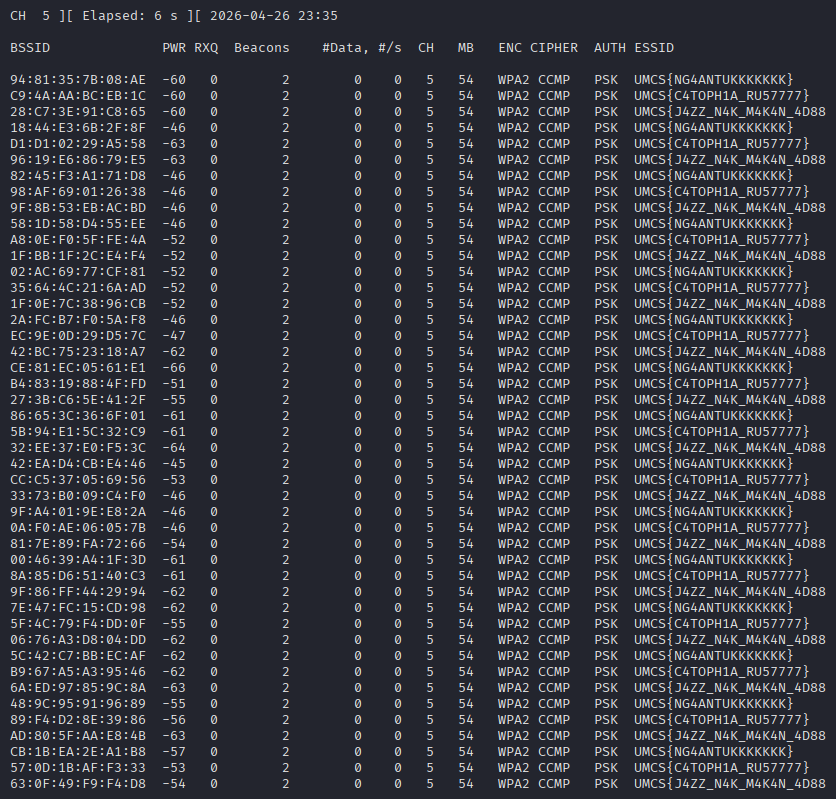Click the 'Elapsed: 6 s' status text
Viewport: 836px width, 799px height.
130,16
